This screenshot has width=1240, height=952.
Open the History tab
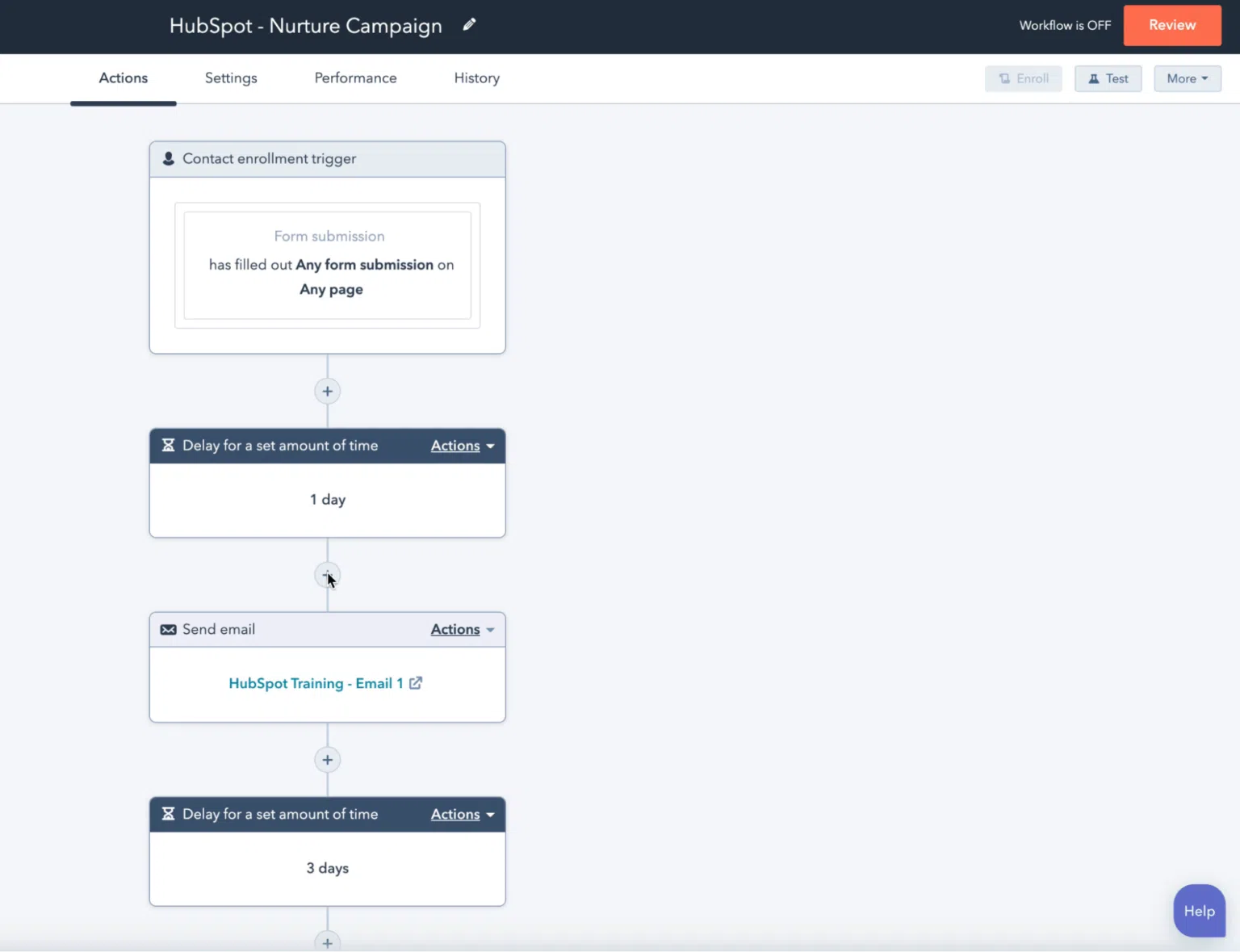coord(476,78)
